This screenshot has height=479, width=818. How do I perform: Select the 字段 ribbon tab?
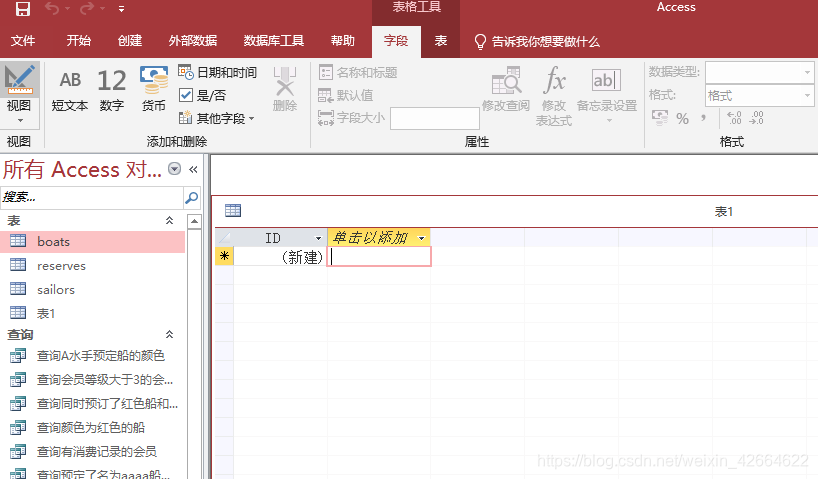(396, 41)
